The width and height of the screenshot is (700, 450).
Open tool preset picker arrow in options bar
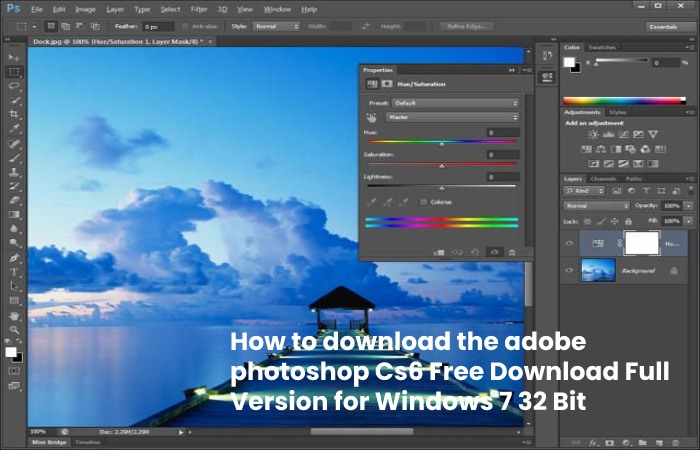[34, 27]
